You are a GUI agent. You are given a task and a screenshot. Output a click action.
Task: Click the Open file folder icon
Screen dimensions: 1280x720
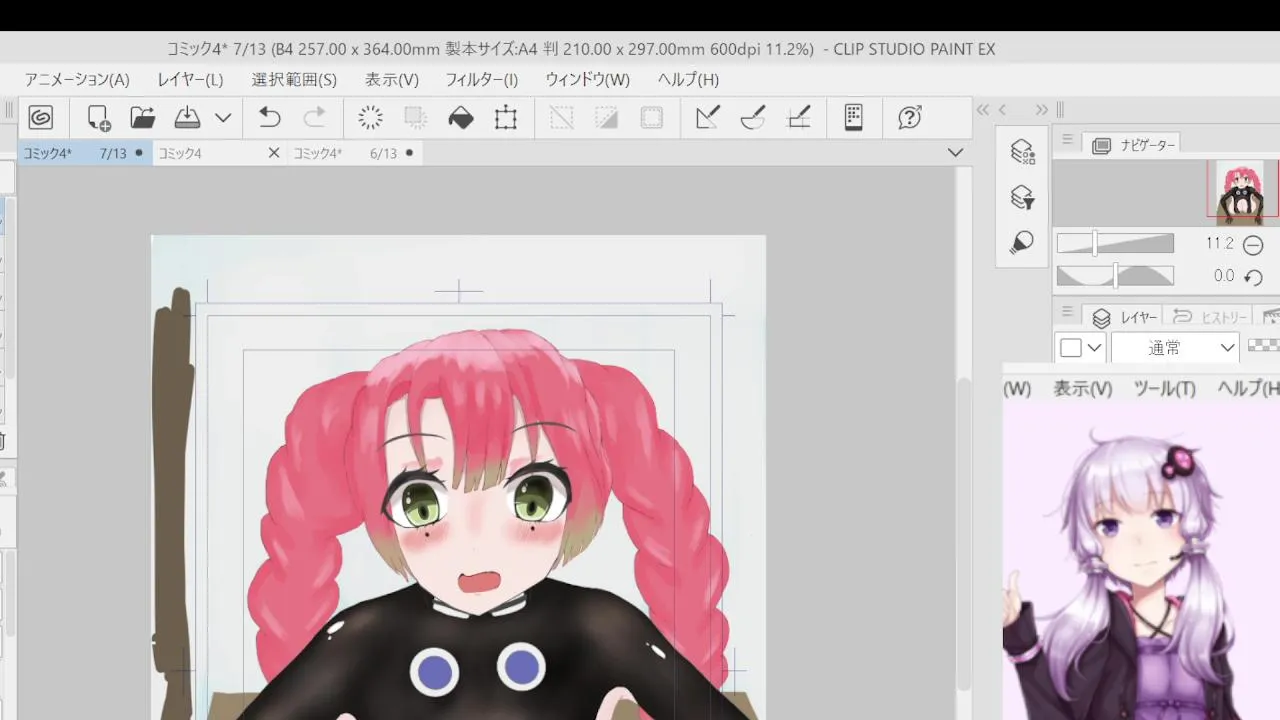click(x=142, y=118)
